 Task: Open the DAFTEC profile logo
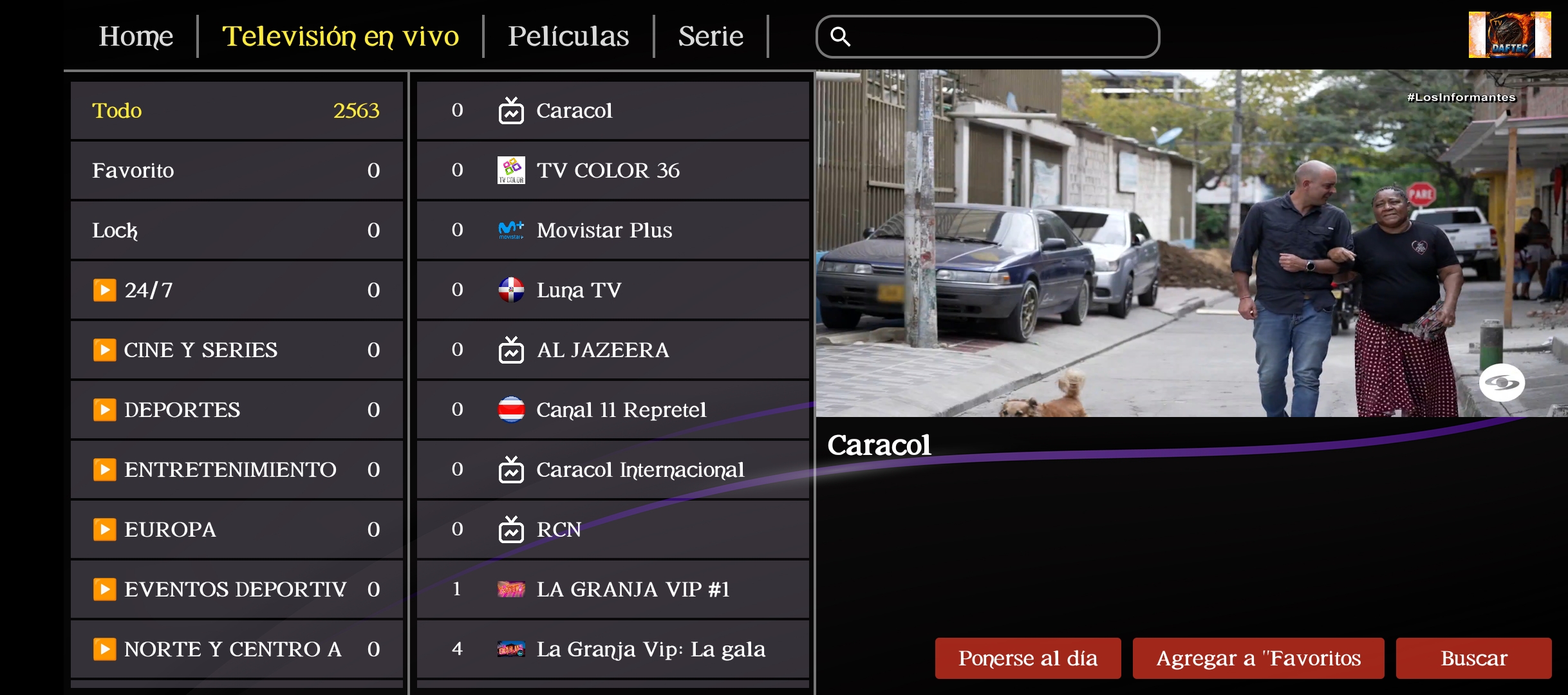click(1509, 35)
